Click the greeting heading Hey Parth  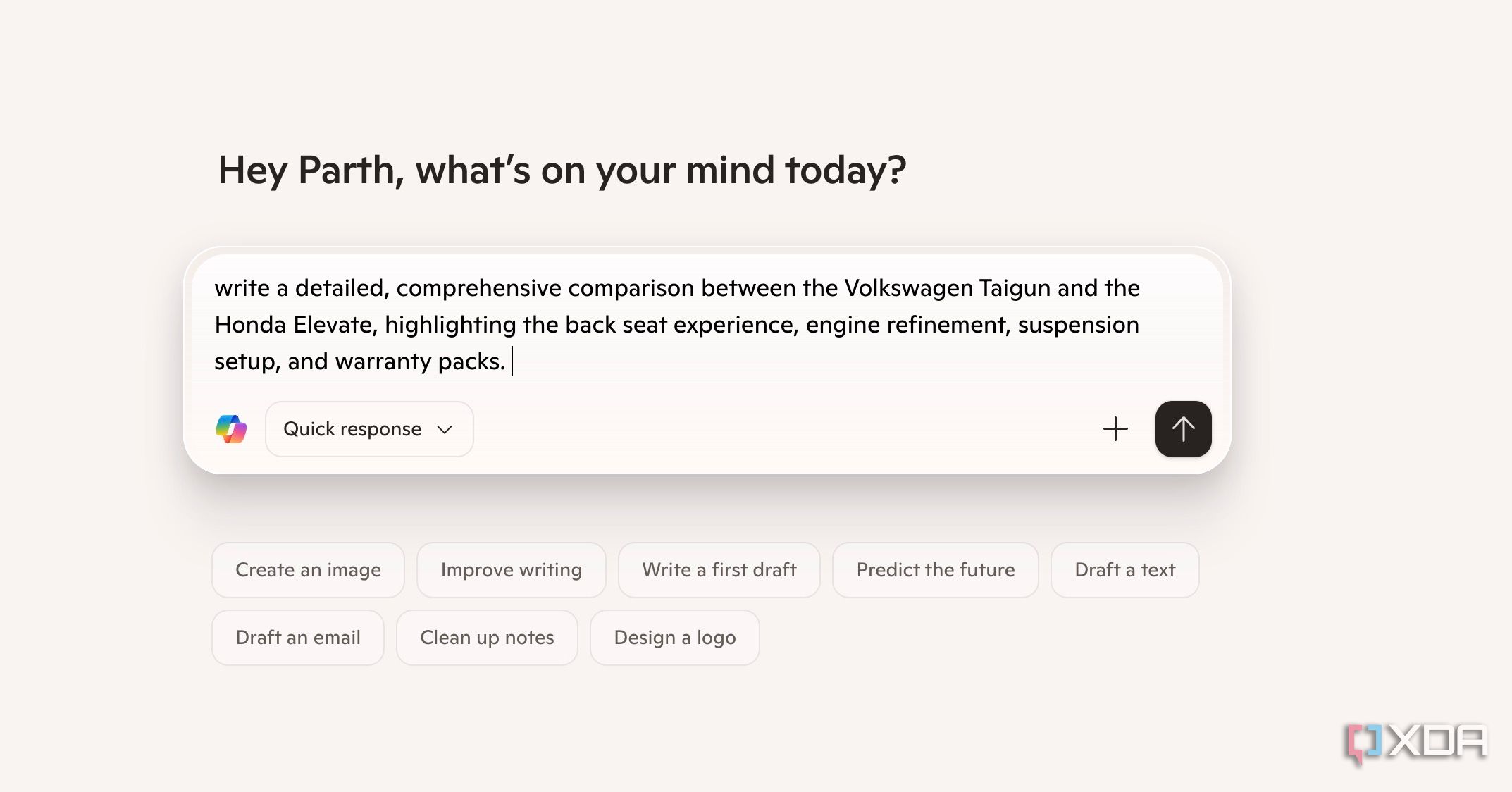(x=562, y=171)
